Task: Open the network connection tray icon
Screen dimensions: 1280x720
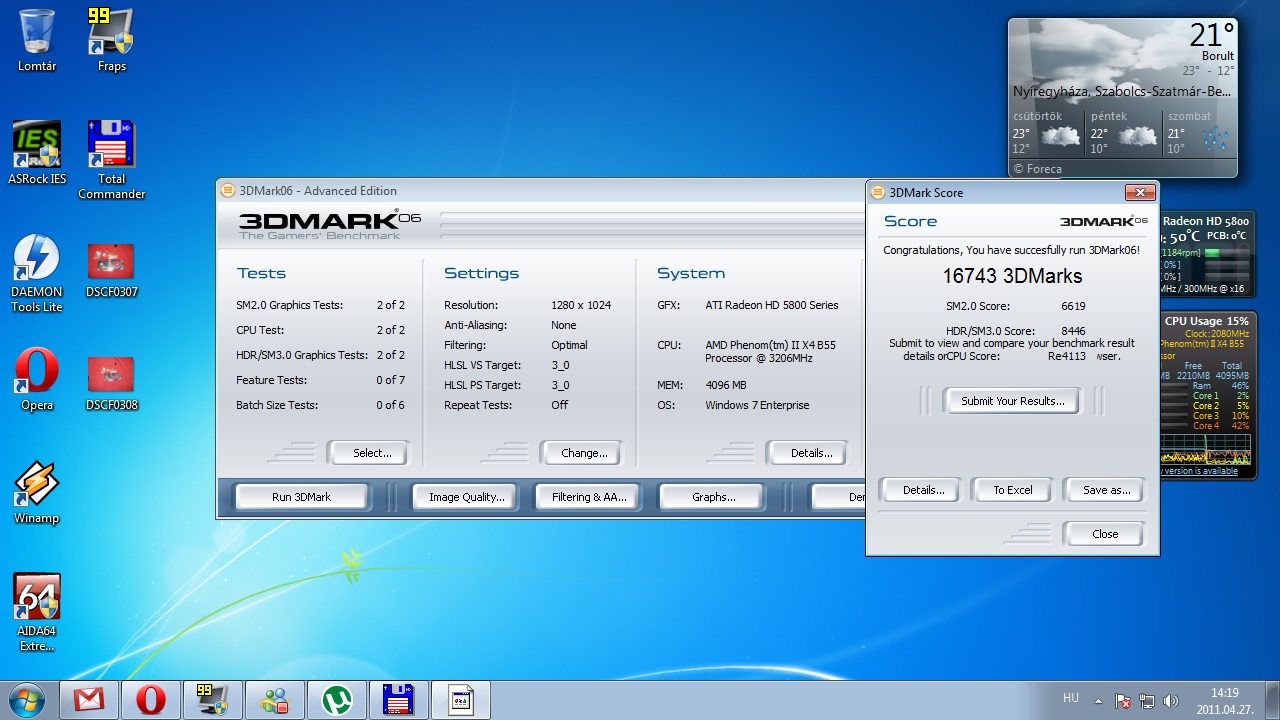Action: [1147, 701]
